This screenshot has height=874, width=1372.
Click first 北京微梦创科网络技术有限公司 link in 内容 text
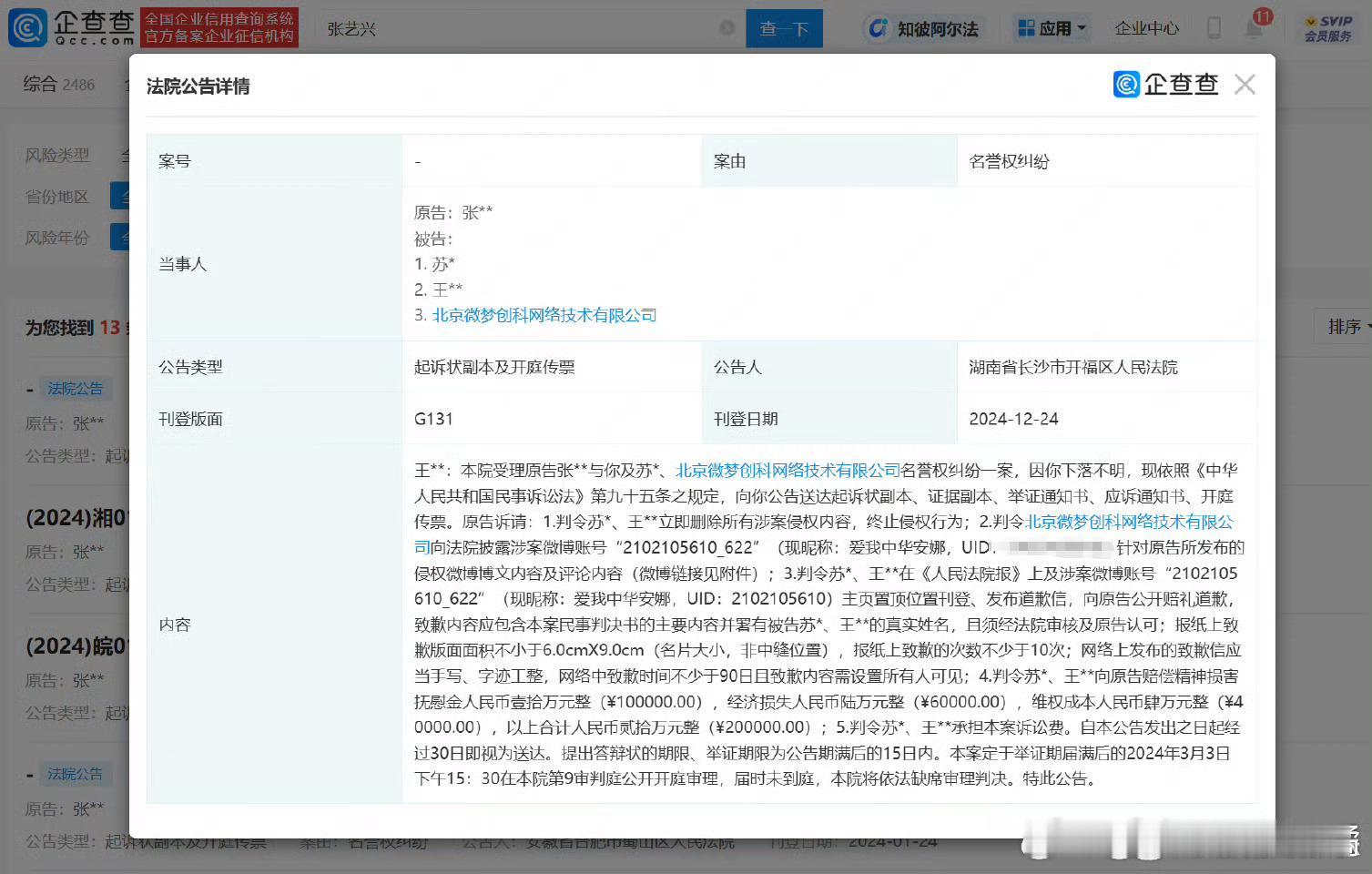tap(788, 471)
